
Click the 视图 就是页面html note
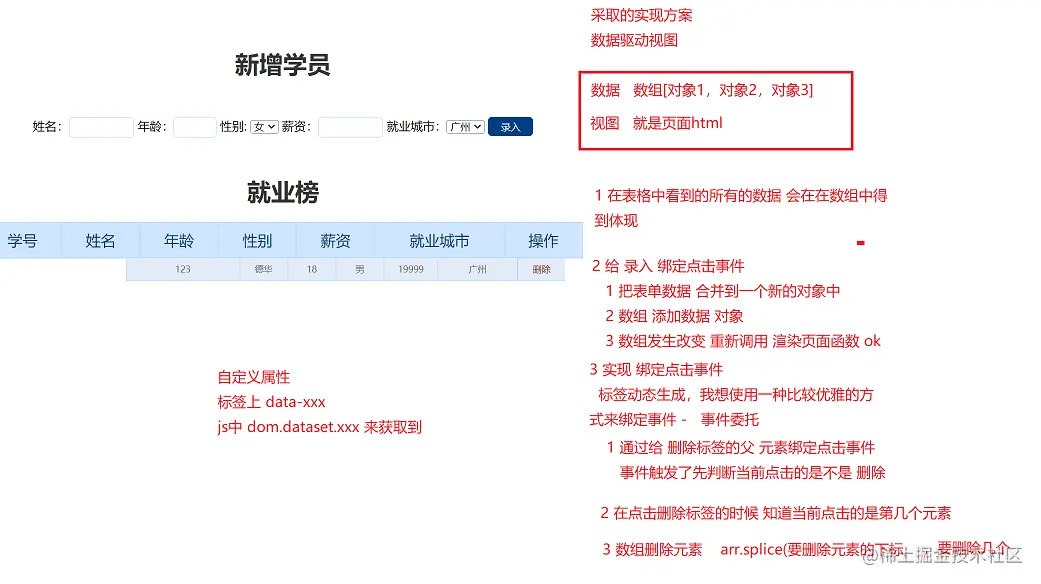click(x=657, y=123)
